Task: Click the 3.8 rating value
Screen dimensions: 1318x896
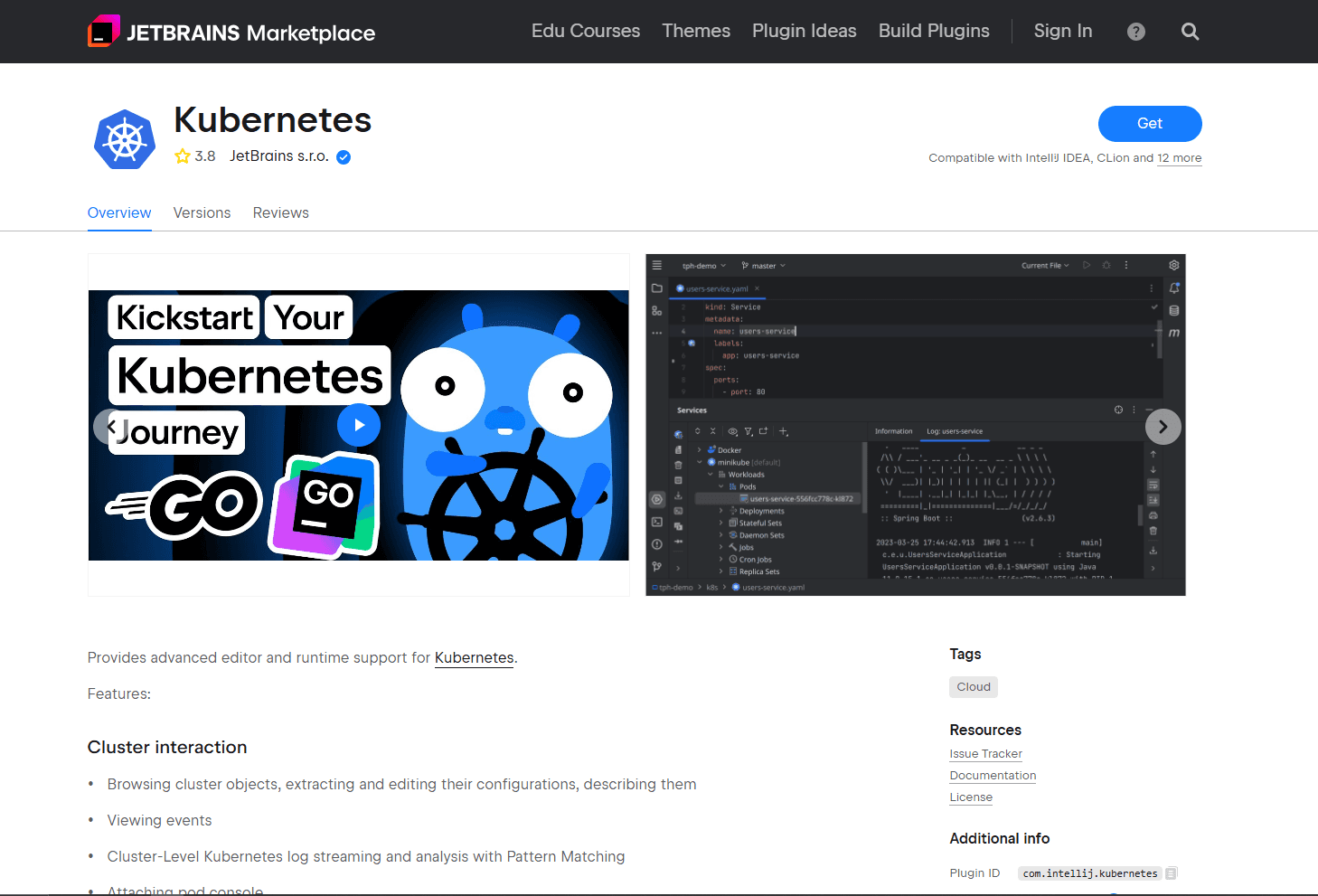Action: tap(205, 156)
